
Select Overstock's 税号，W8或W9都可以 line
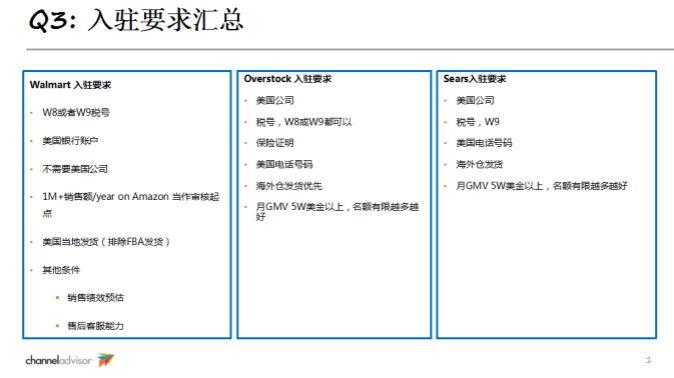[x=304, y=122]
